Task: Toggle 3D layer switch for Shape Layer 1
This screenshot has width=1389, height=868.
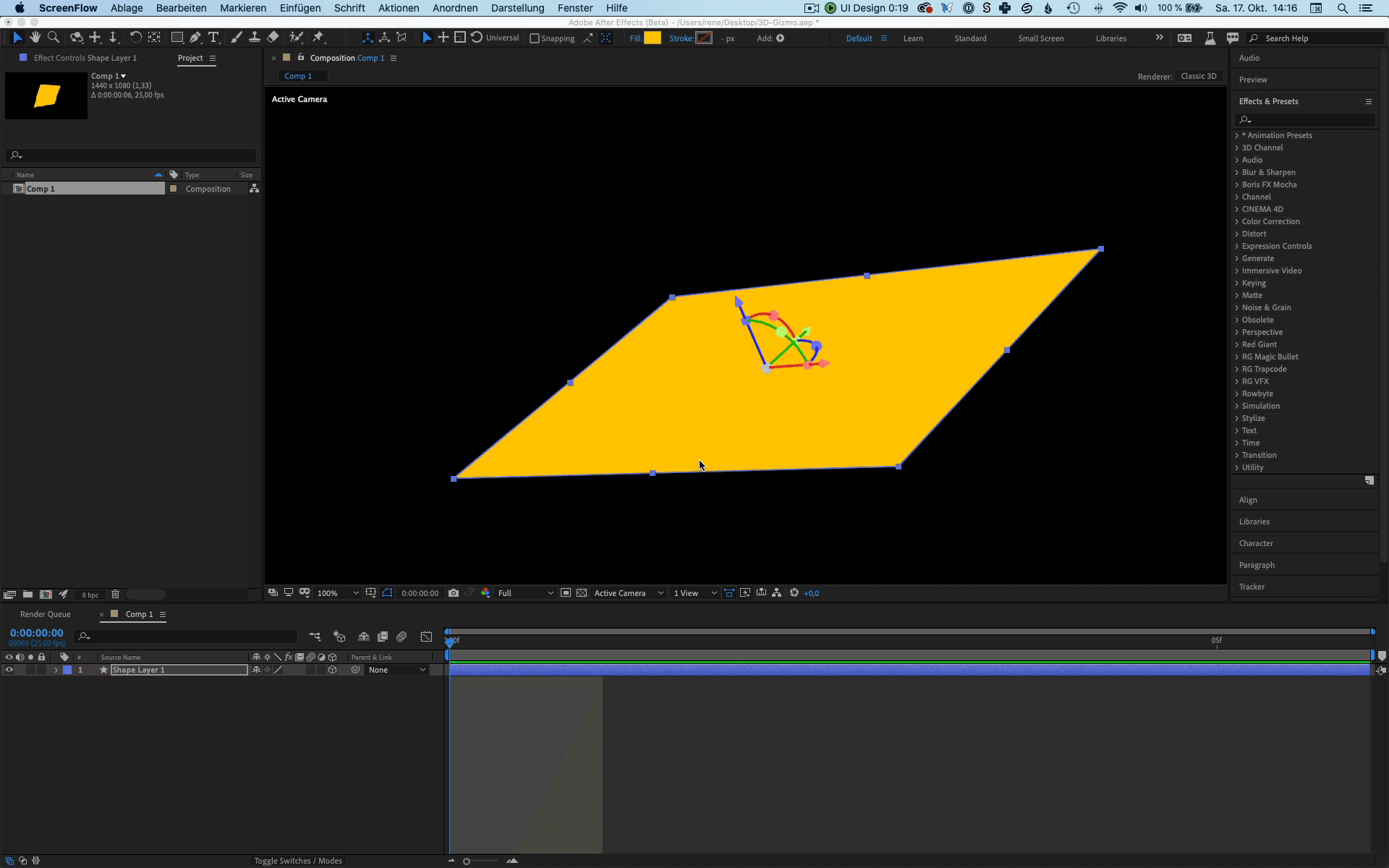Action: (332, 670)
